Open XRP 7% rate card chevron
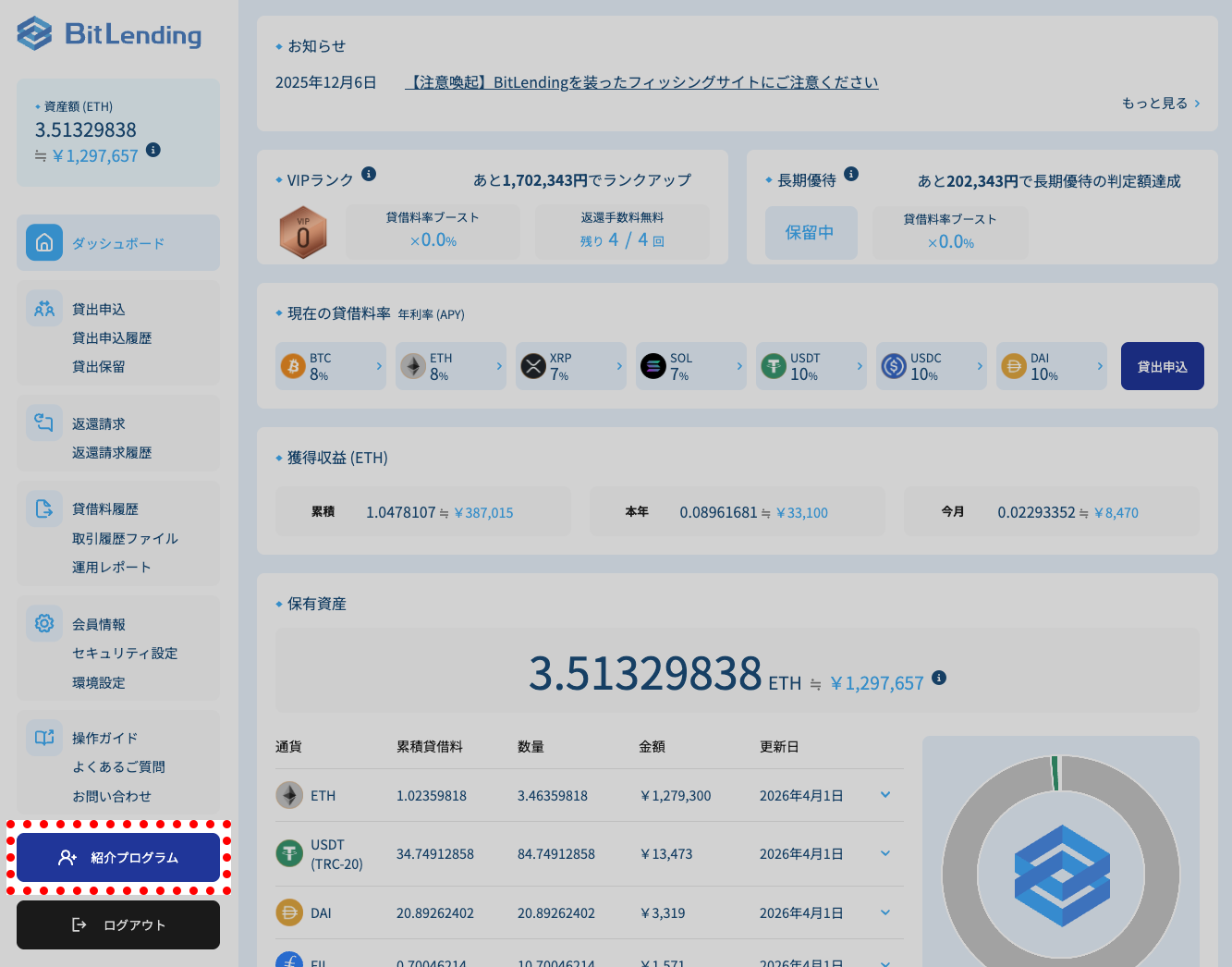 click(619, 366)
